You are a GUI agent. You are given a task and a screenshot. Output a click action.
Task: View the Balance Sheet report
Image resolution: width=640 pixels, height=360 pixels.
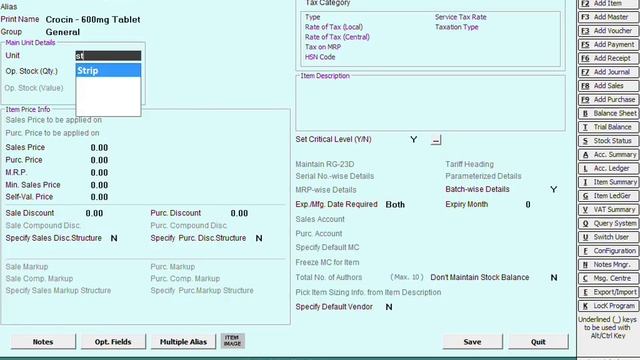tap(608, 113)
